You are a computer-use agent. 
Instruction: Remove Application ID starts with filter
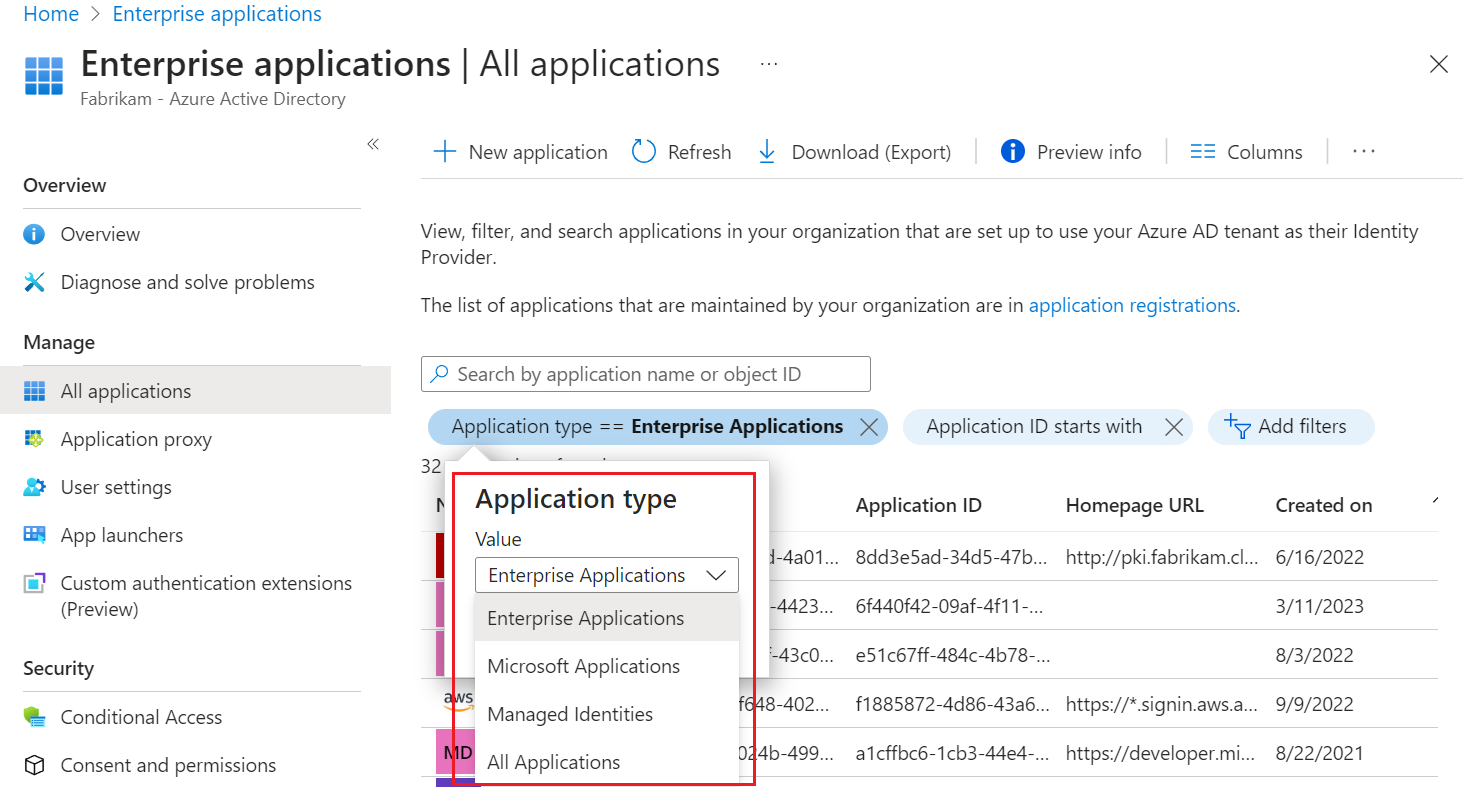pos(1174,427)
